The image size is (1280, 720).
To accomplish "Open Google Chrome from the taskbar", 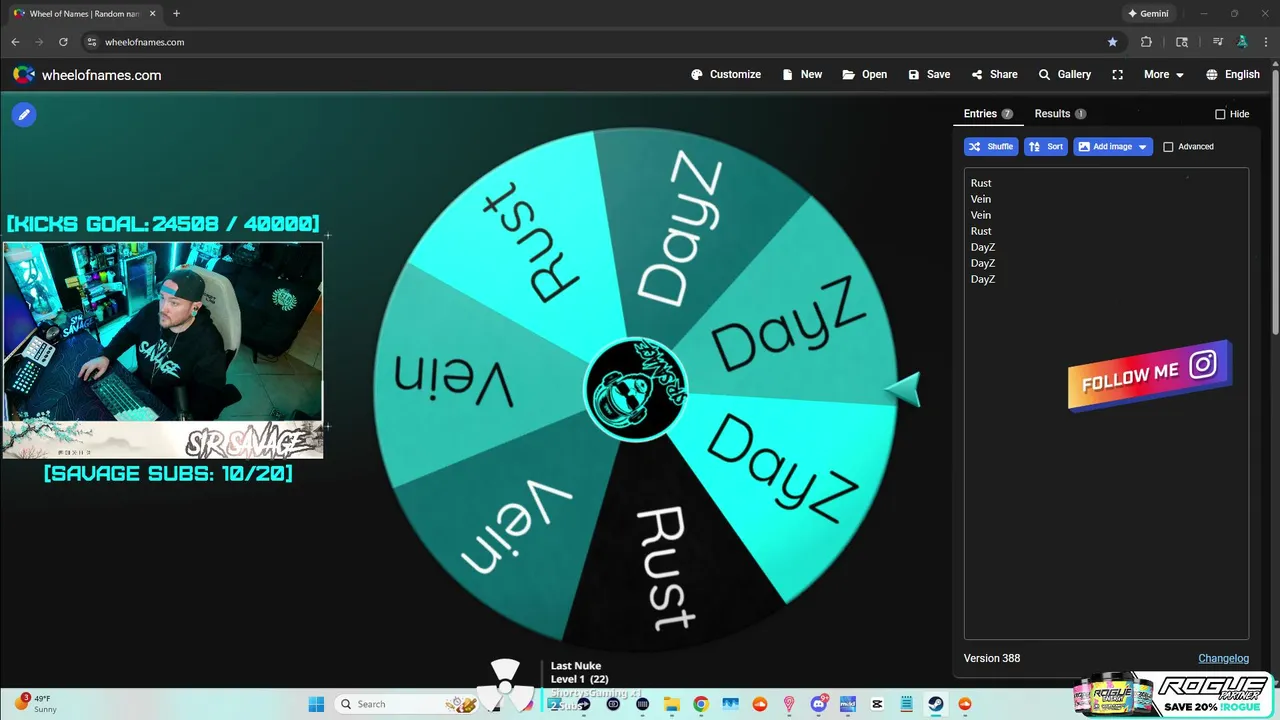I will click(701, 704).
